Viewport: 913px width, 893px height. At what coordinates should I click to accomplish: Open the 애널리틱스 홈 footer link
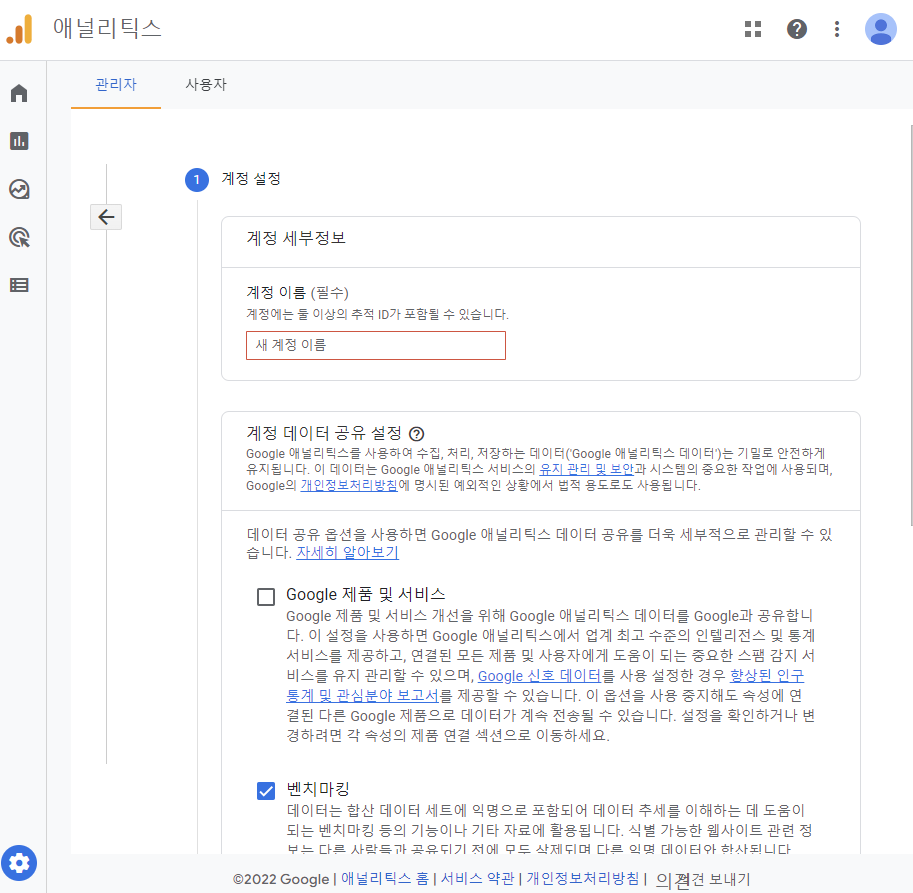coord(384,878)
